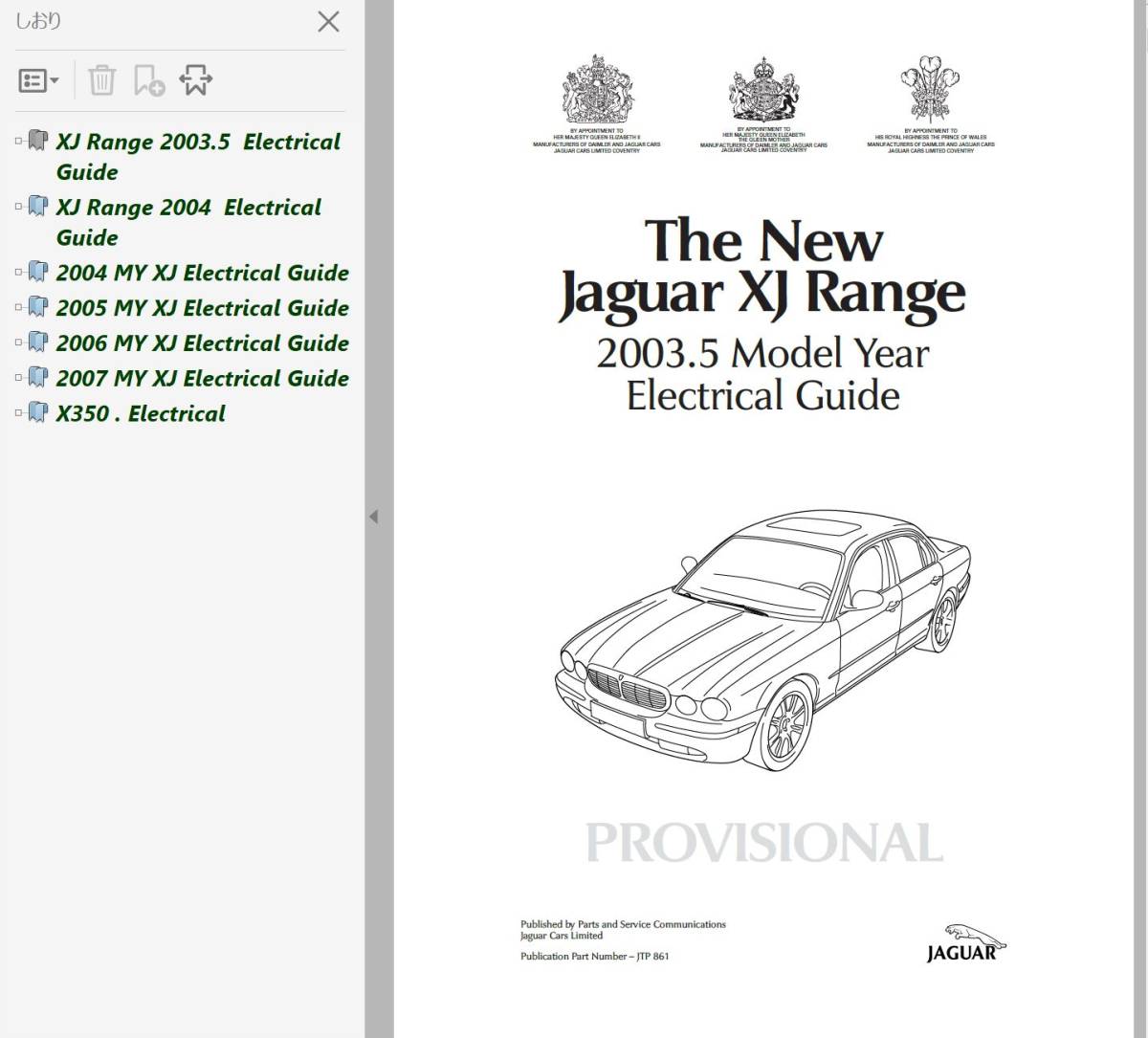1148x1038 pixels.
Task: Open the bookmark options dropdown menu
Action: (39, 81)
